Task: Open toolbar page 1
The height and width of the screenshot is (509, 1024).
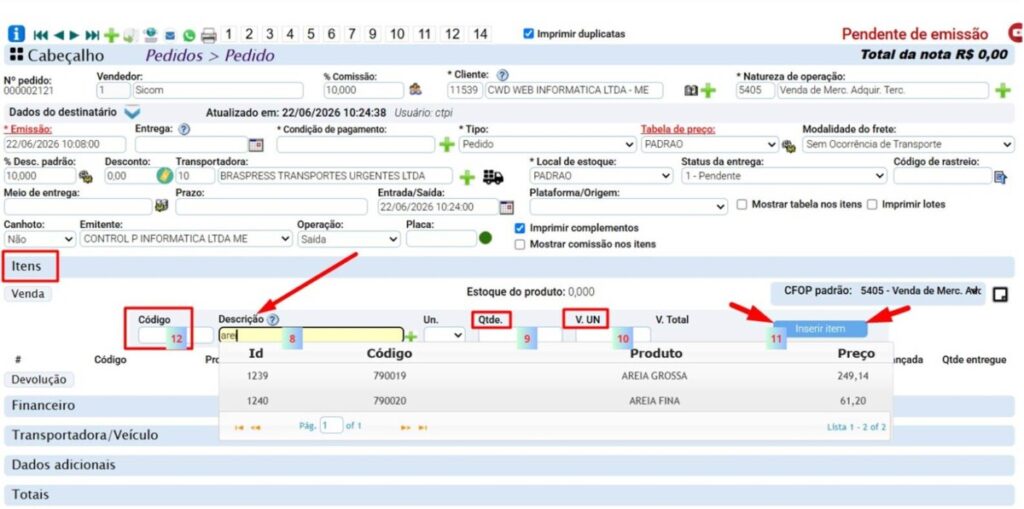Action: point(228,34)
